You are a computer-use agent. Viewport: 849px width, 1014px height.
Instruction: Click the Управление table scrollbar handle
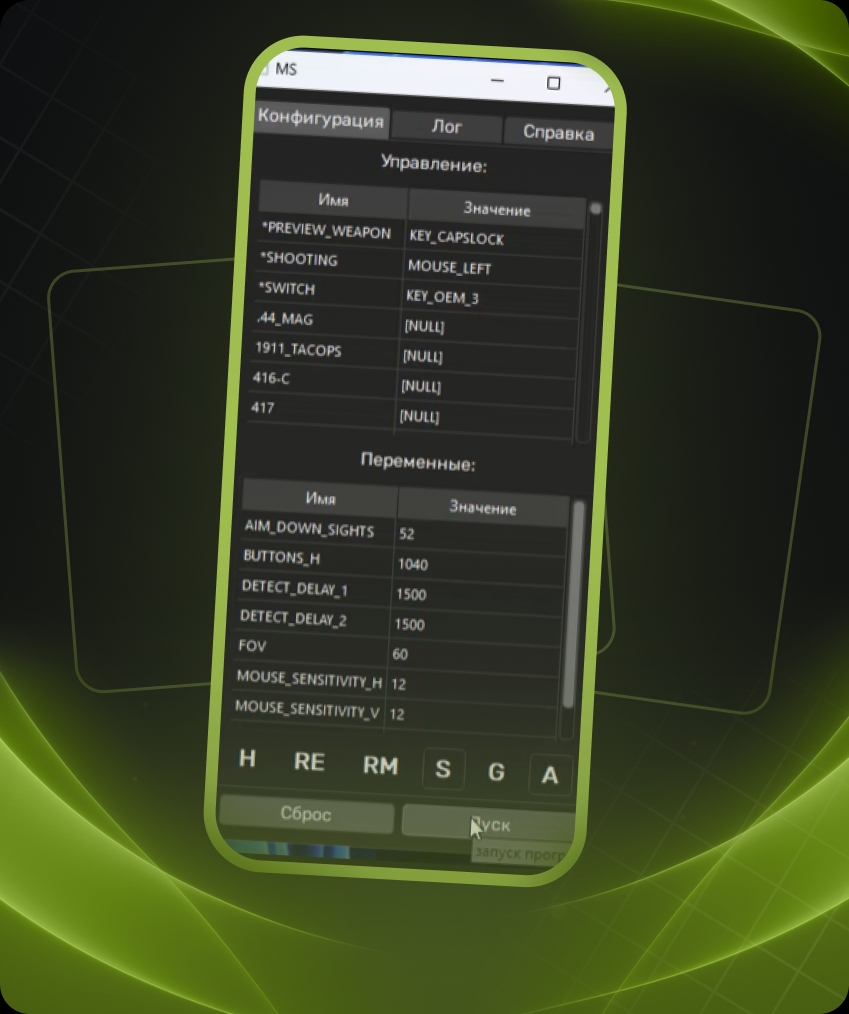pos(596,208)
